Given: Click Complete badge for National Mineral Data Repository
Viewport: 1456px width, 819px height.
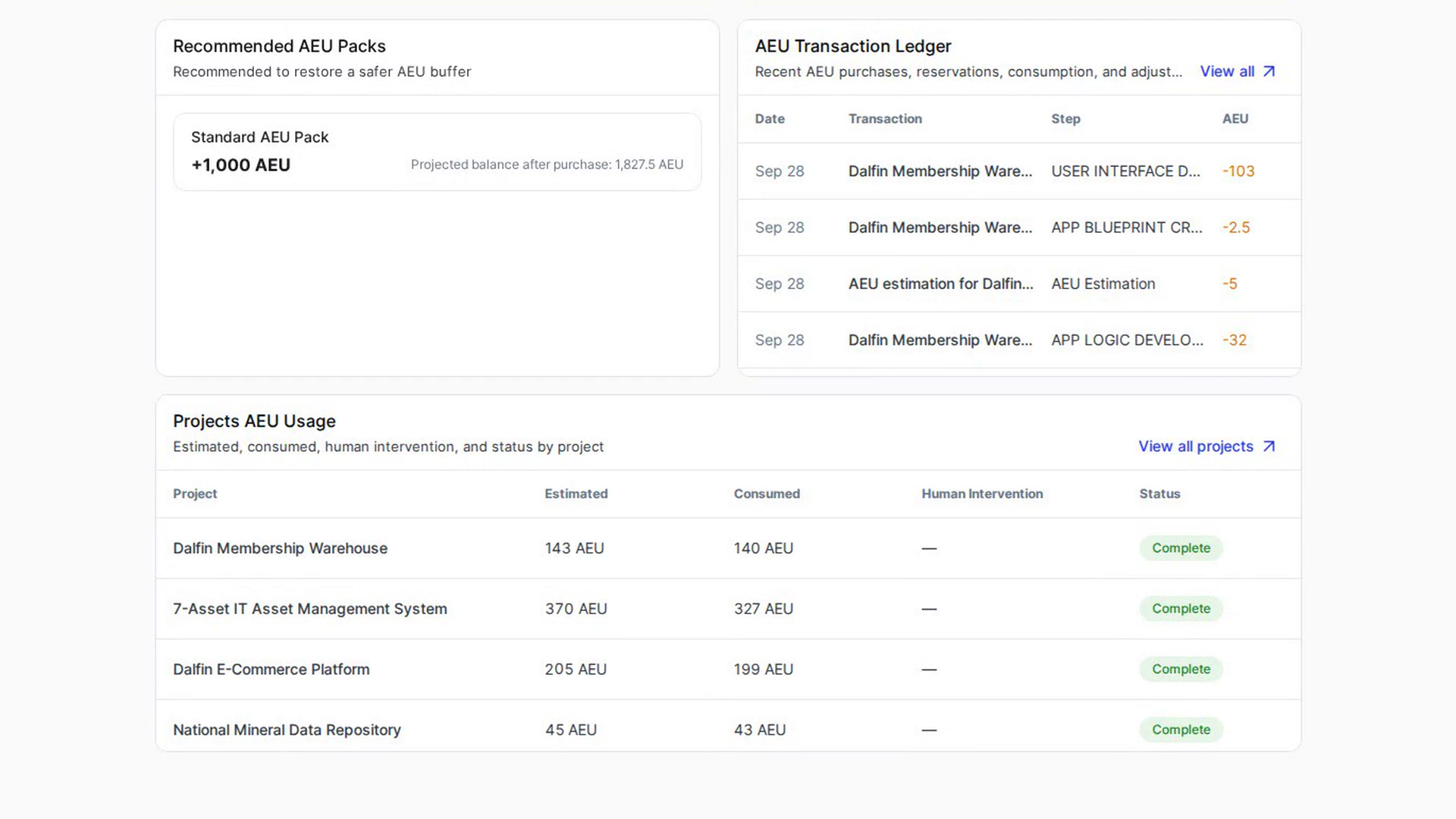Looking at the screenshot, I should (x=1181, y=730).
